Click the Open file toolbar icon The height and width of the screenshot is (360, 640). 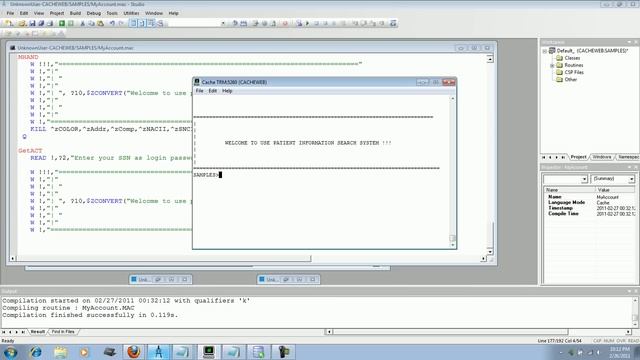(x=22, y=24)
